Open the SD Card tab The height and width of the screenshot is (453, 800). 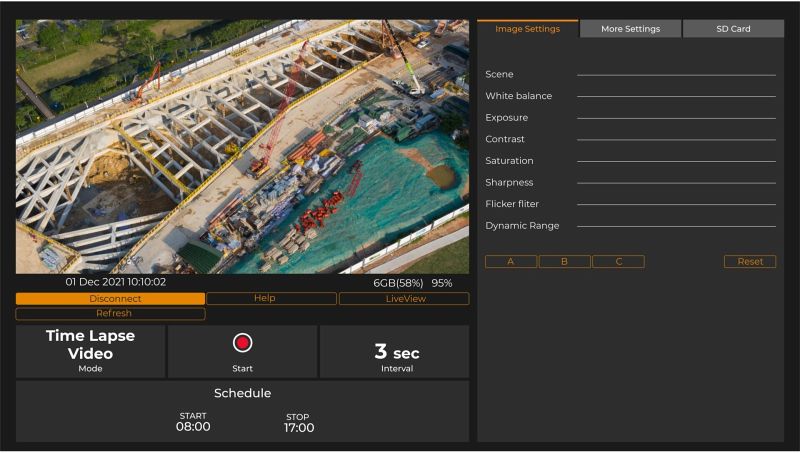[733, 29]
